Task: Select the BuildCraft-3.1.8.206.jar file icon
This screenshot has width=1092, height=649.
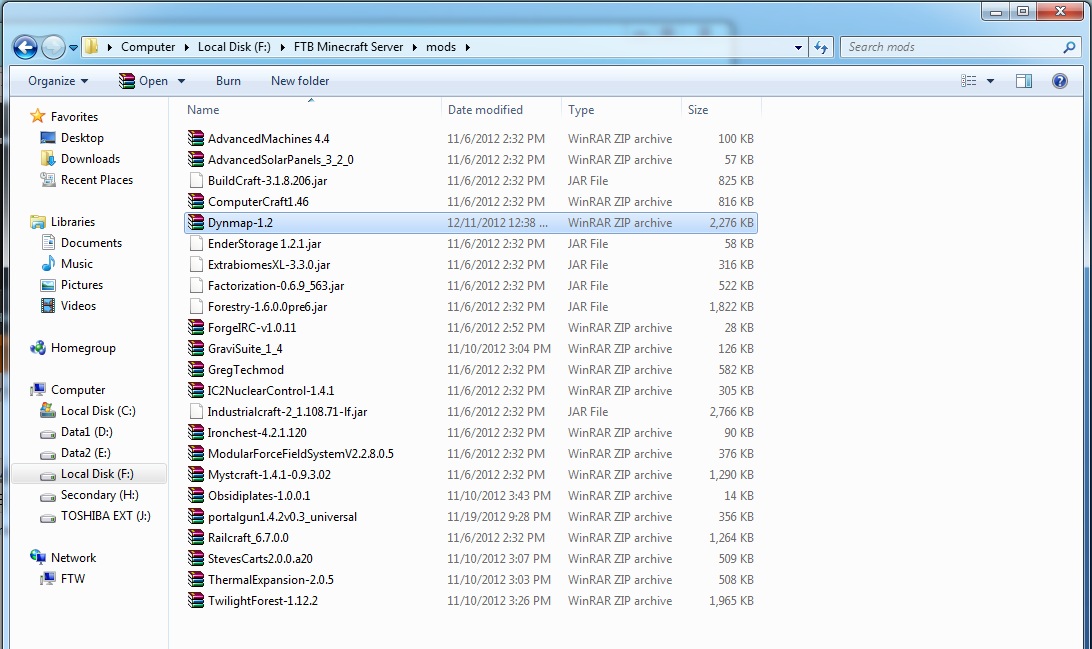Action: point(196,181)
